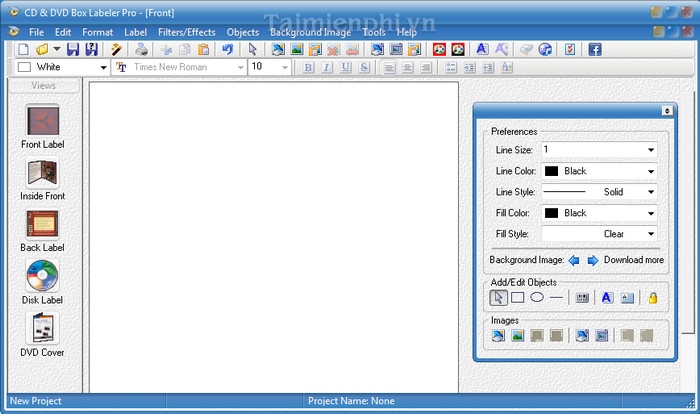This screenshot has height=414, width=700.
Task: Expand the Line Size dropdown
Action: (x=651, y=150)
